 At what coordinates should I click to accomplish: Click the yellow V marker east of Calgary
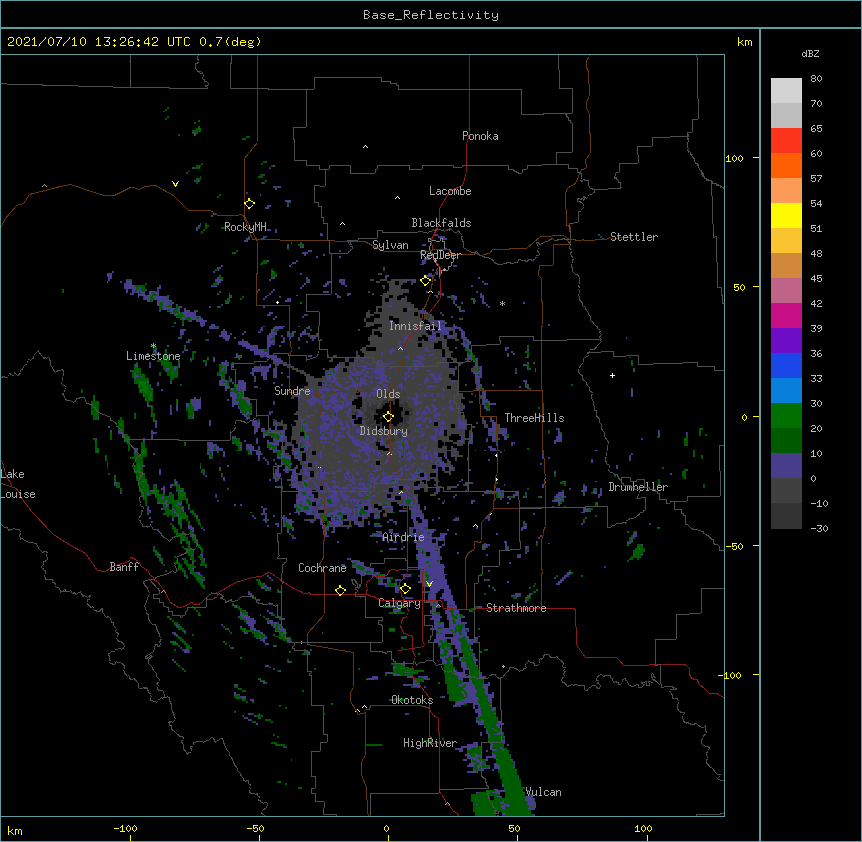coord(429,584)
